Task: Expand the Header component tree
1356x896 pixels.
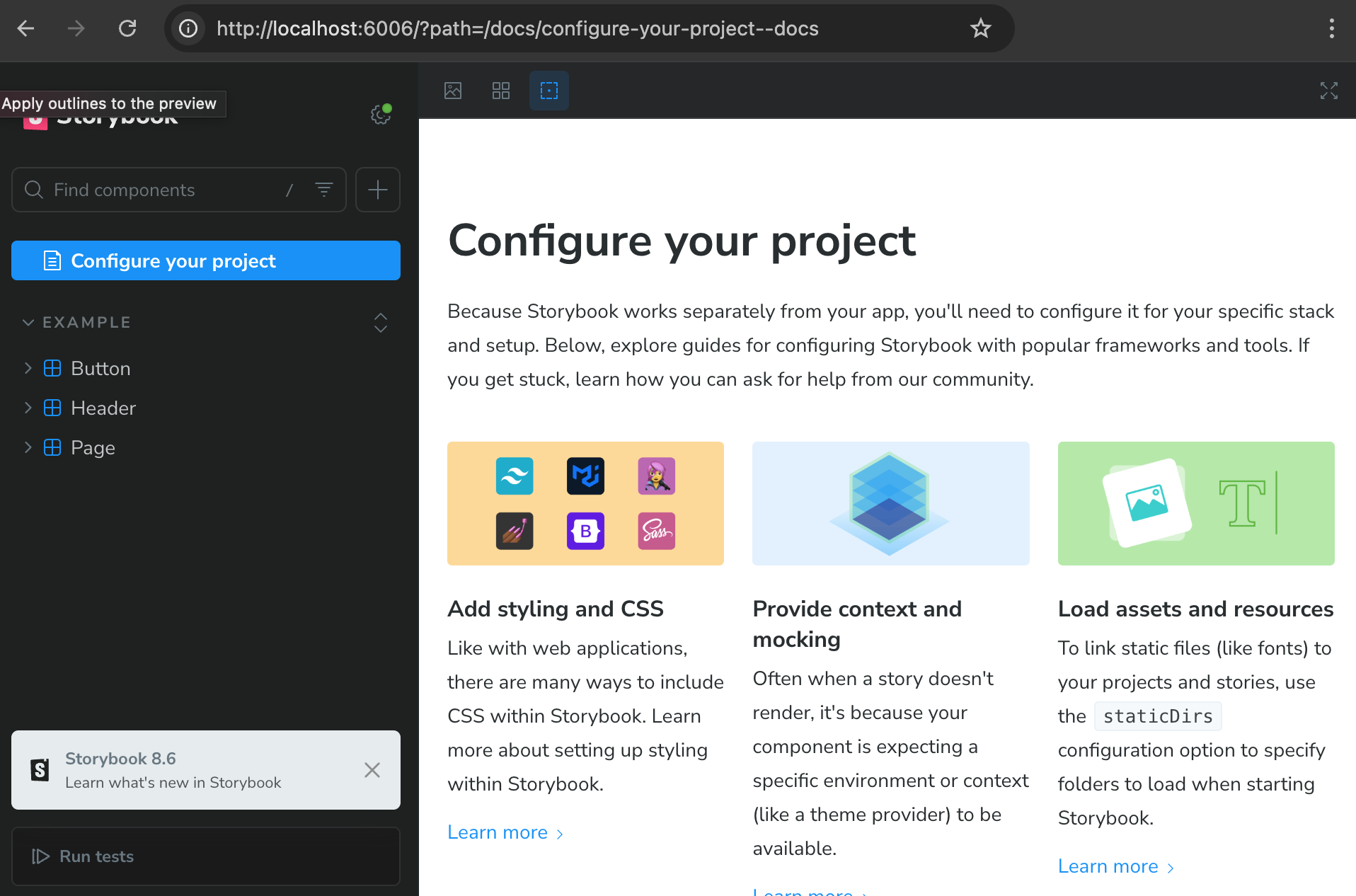Action: (28, 408)
